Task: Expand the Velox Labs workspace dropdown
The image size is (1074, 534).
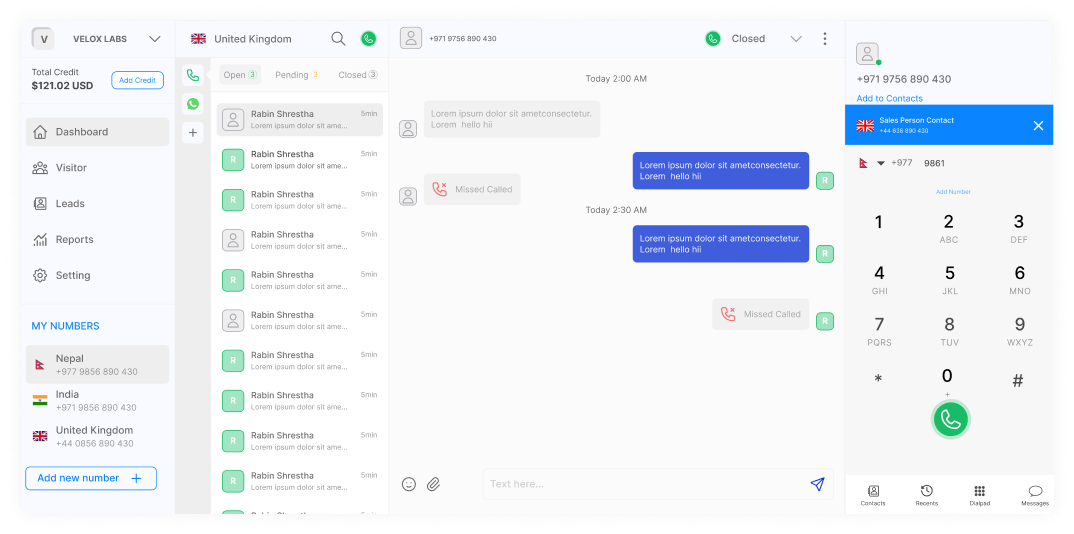Action: tap(154, 39)
